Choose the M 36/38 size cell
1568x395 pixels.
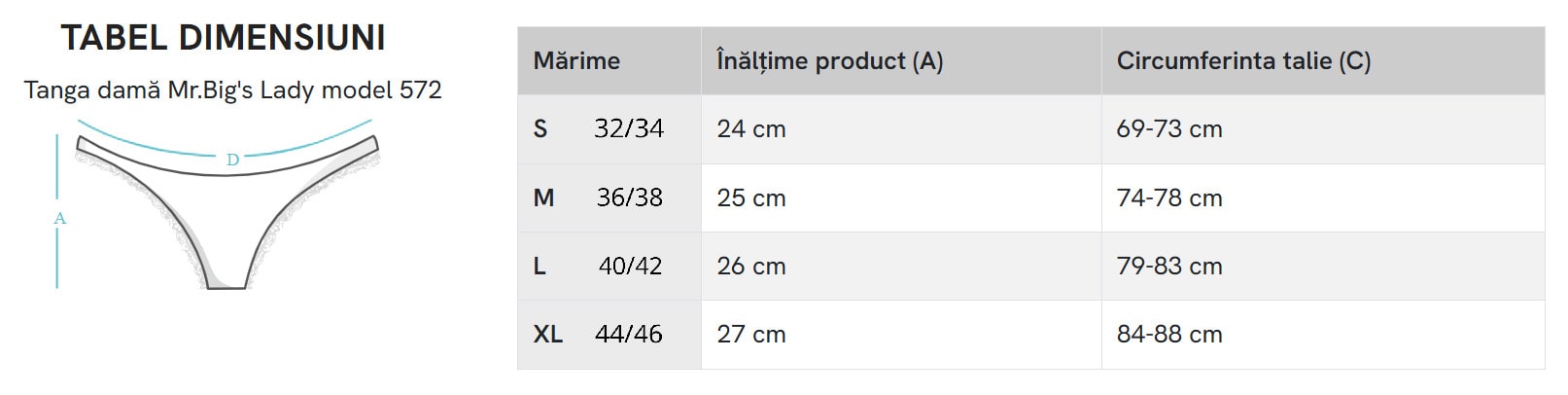[x=599, y=197]
